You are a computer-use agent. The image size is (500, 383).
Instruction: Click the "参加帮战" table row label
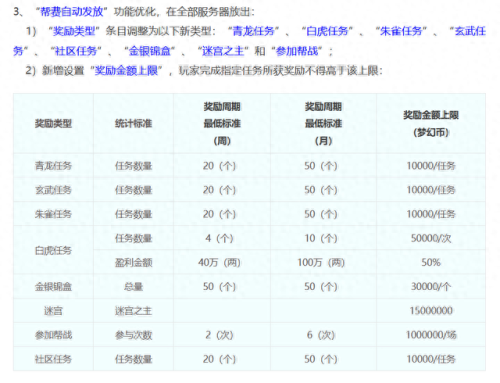pos(53,335)
